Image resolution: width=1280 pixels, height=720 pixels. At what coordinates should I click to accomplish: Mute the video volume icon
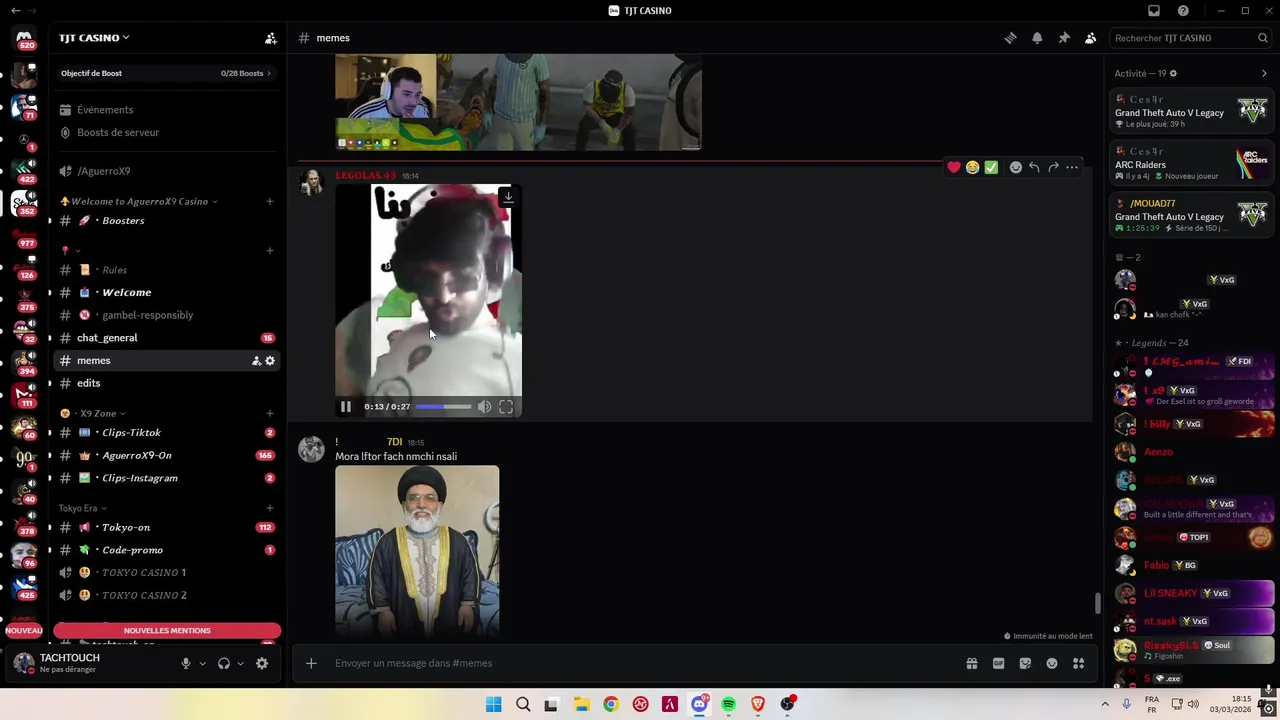coord(484,407)
